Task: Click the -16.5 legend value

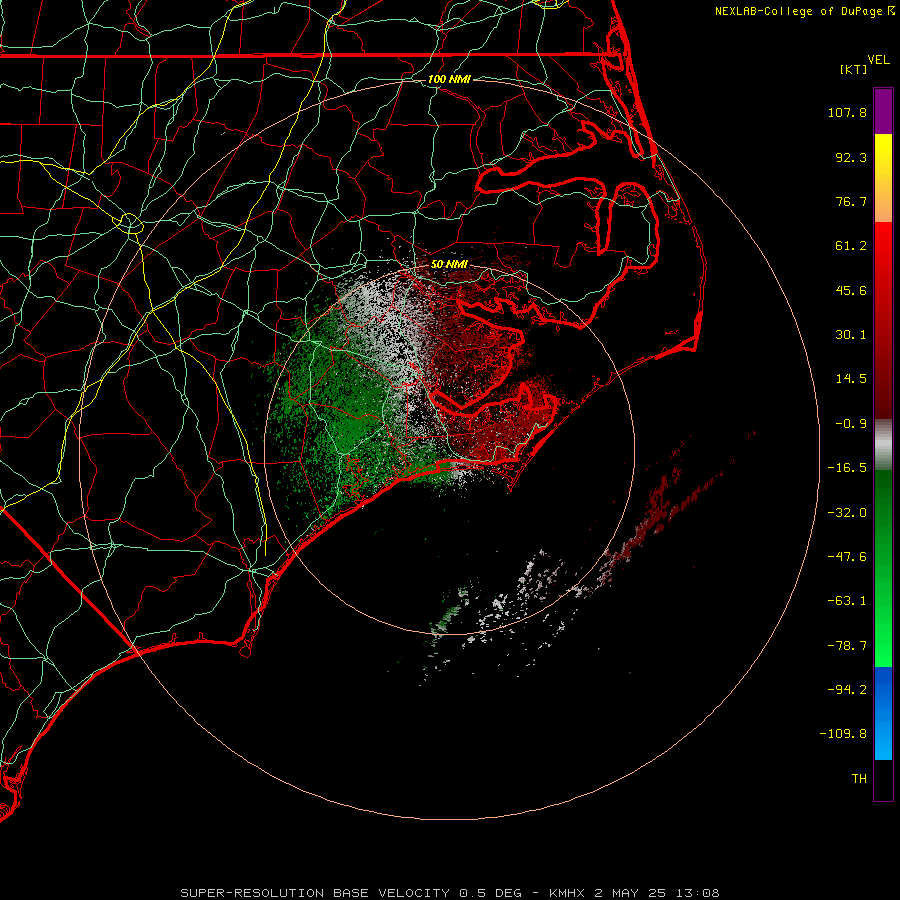Action: point(847,468)
